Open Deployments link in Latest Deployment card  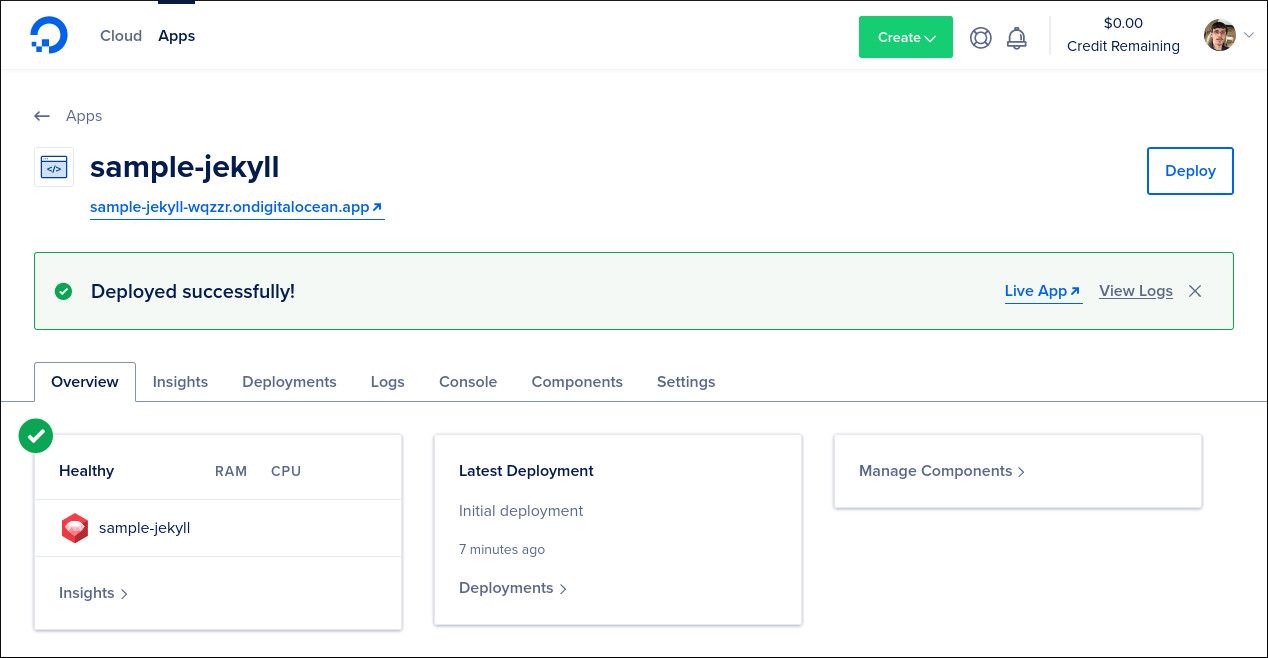pyautogui.click(x=513, y=588)
